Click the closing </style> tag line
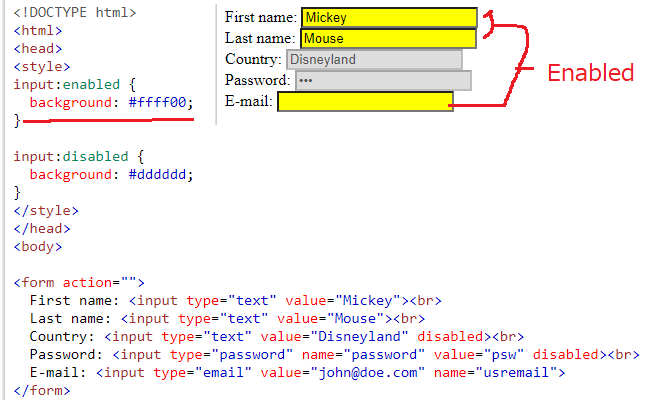 (x=46, y=211)
